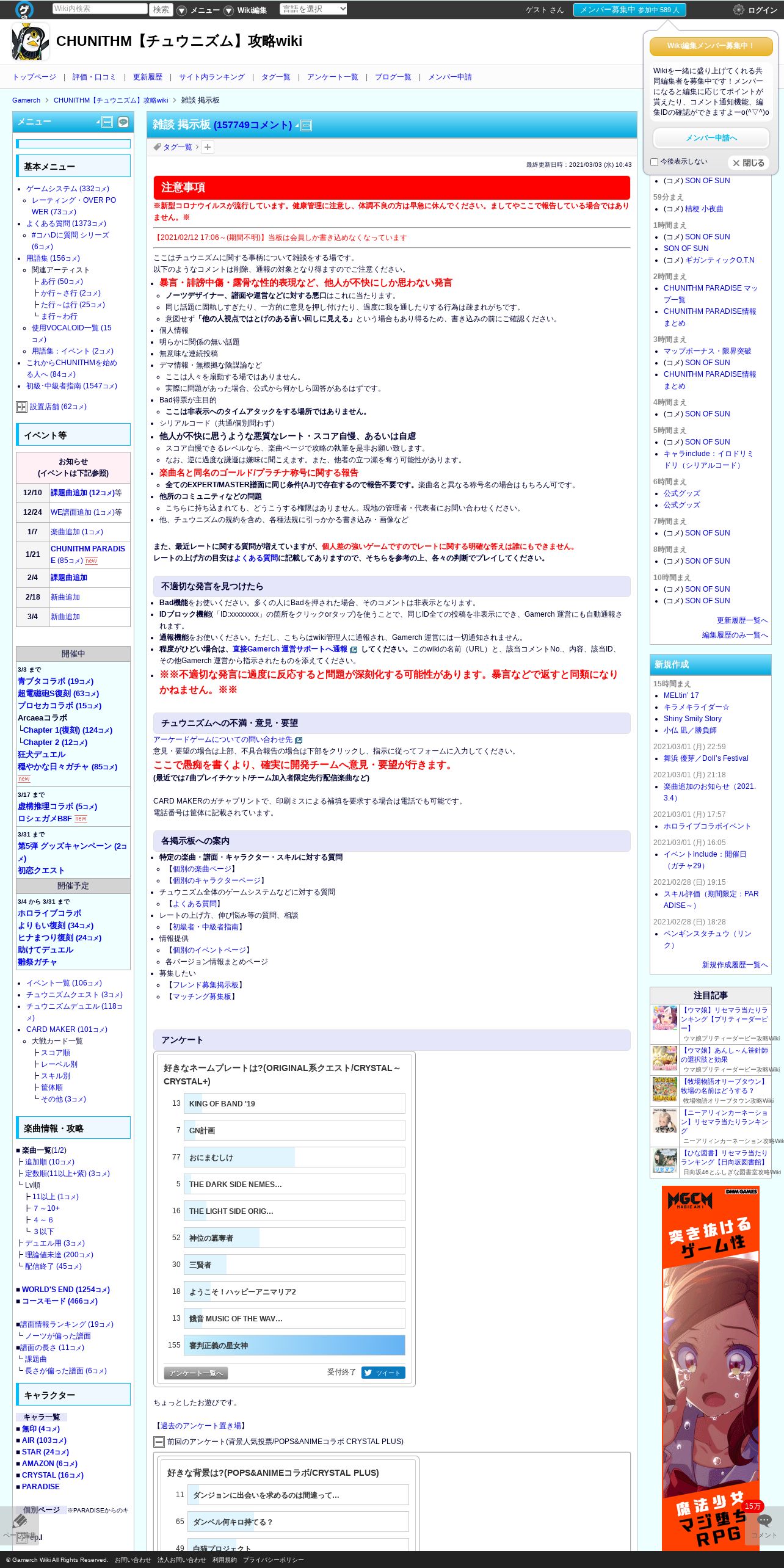Open the MGCM 魔法少女 ad banner
Viewport: 784px width, 1568px height.
point(711,1368)
